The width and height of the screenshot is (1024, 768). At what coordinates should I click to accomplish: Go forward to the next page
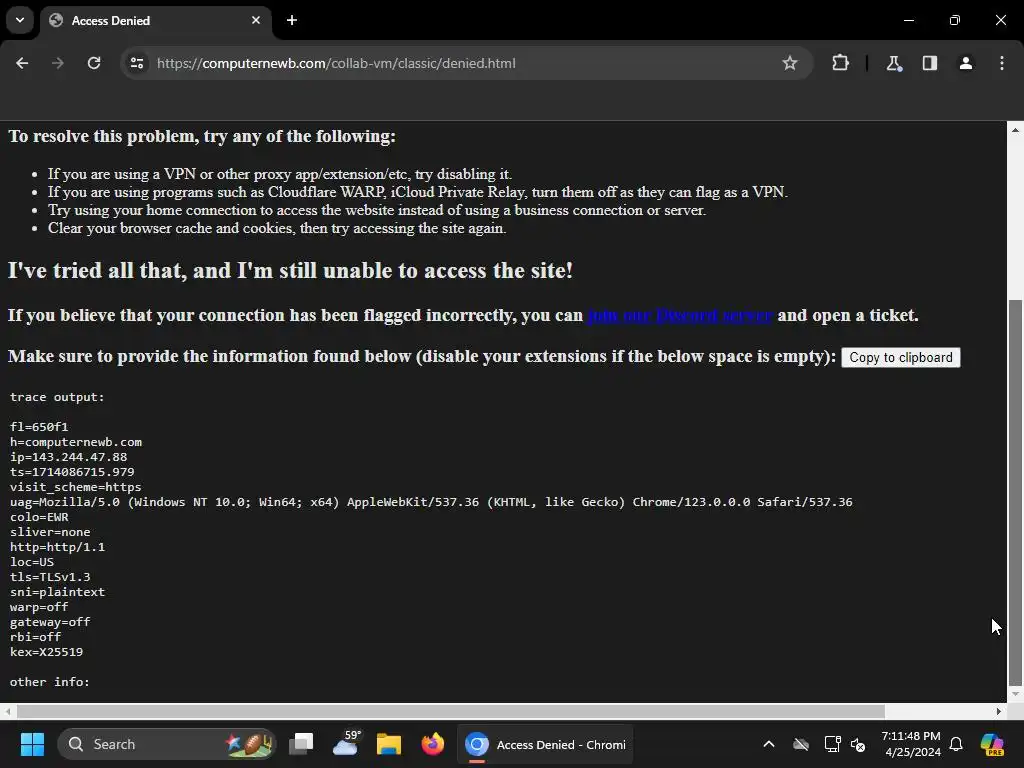click(57, 63)
